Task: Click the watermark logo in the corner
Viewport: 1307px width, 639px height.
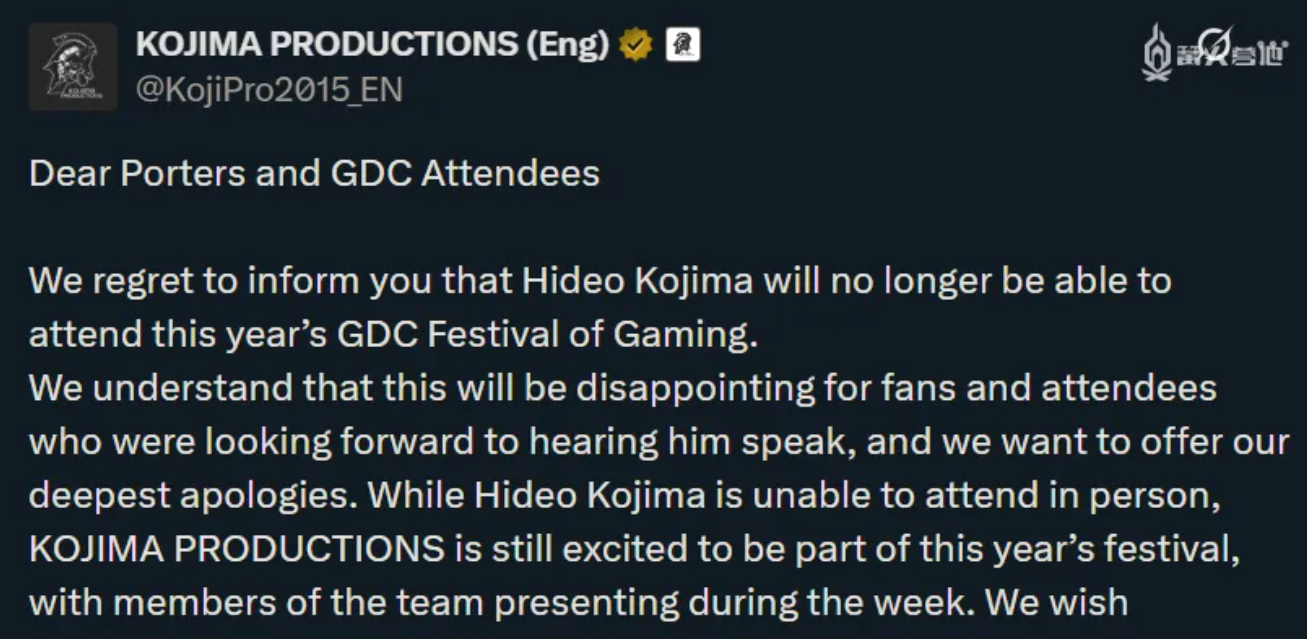Action: (1214, 53)
